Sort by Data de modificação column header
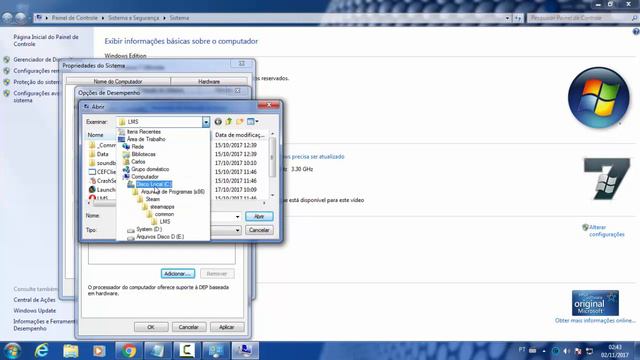This screenshot has width=640, height=360. pos(240,135)
